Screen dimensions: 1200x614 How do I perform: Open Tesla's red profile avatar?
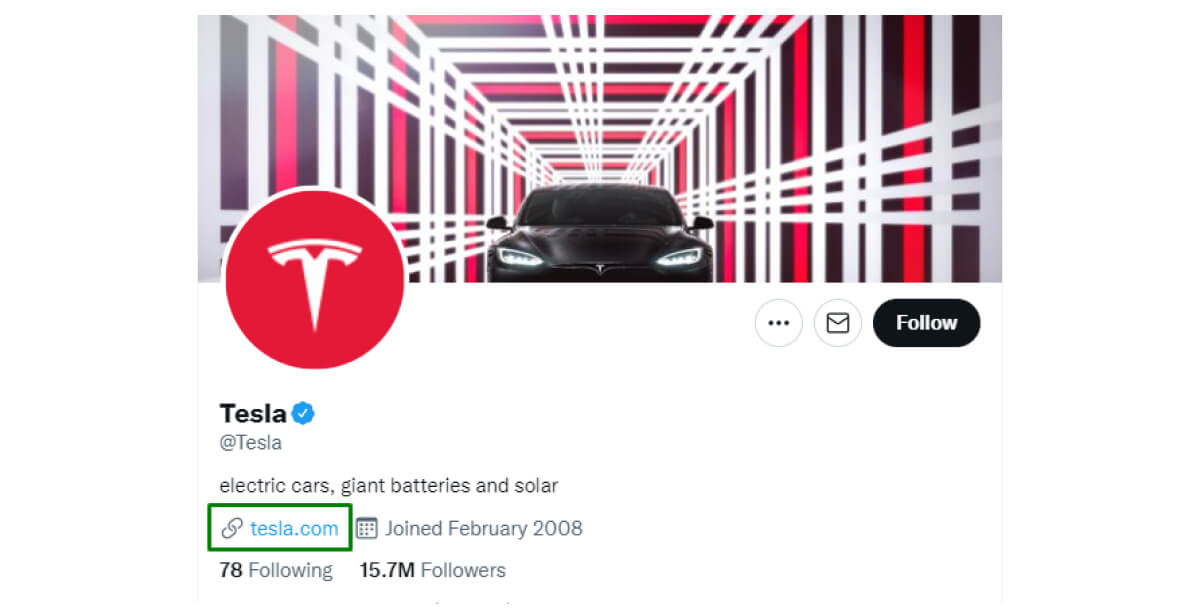(x=315, y=281)
